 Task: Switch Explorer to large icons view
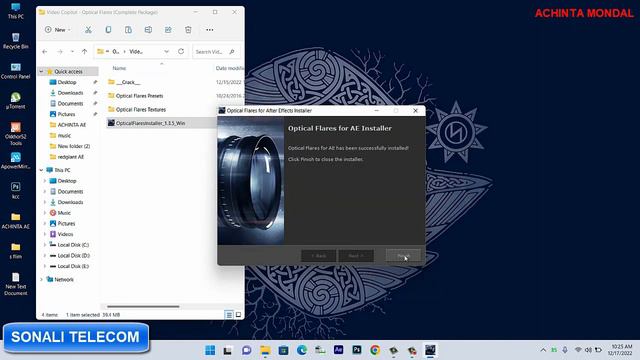[x=238, y=315]
